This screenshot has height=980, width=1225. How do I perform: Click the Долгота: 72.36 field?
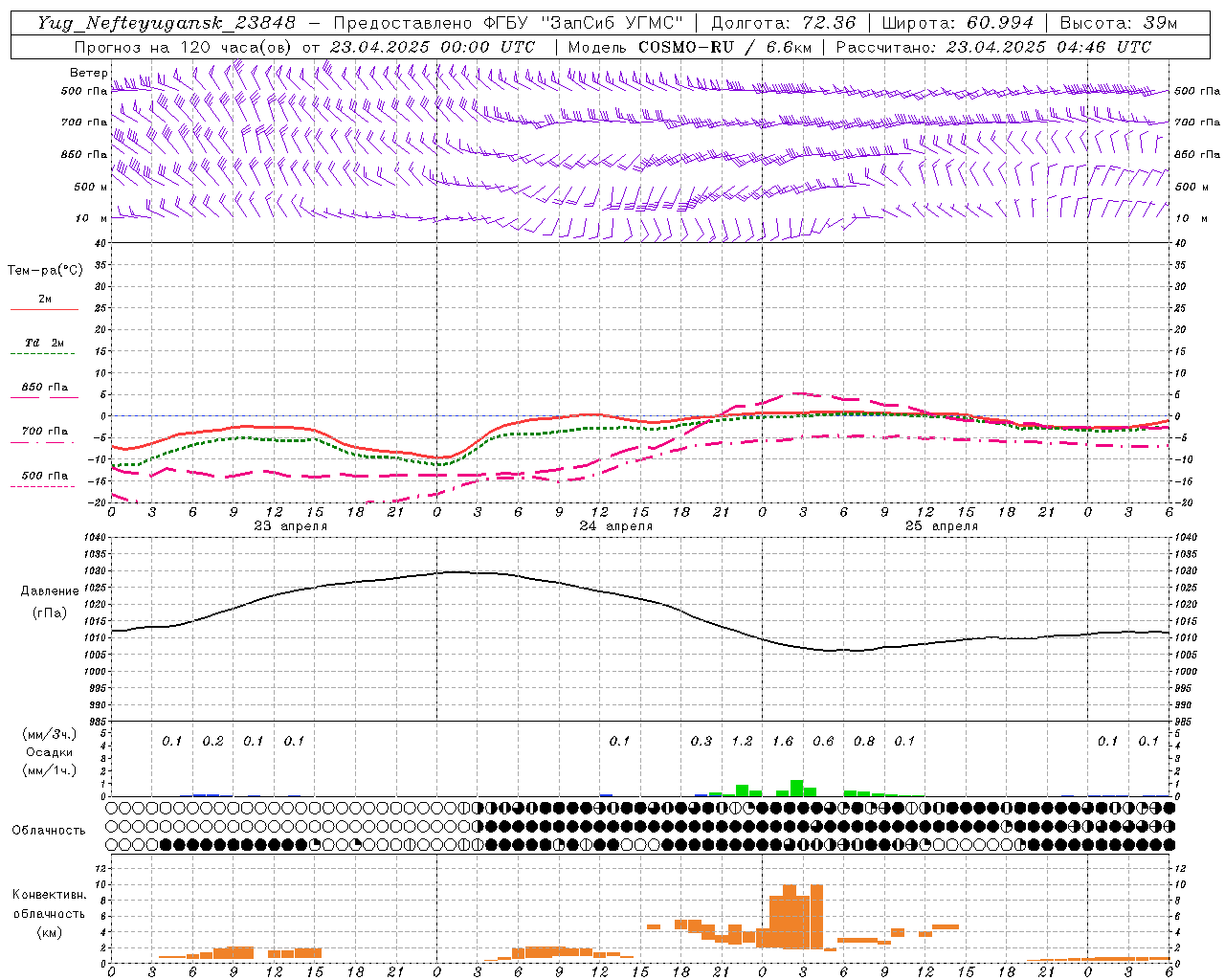[784, 23]
